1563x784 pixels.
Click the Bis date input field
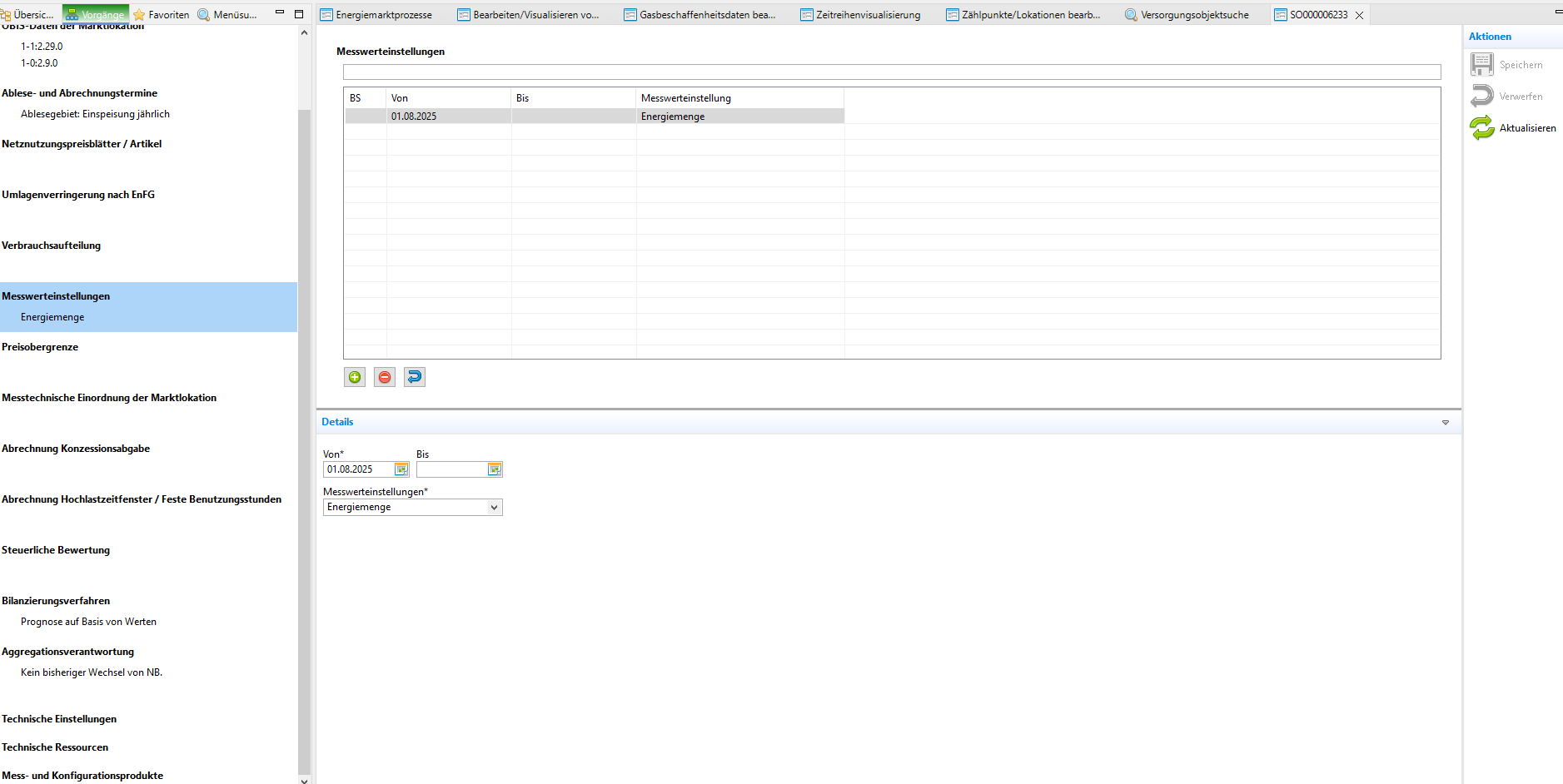pyautogui.click(x=451, y=469)
